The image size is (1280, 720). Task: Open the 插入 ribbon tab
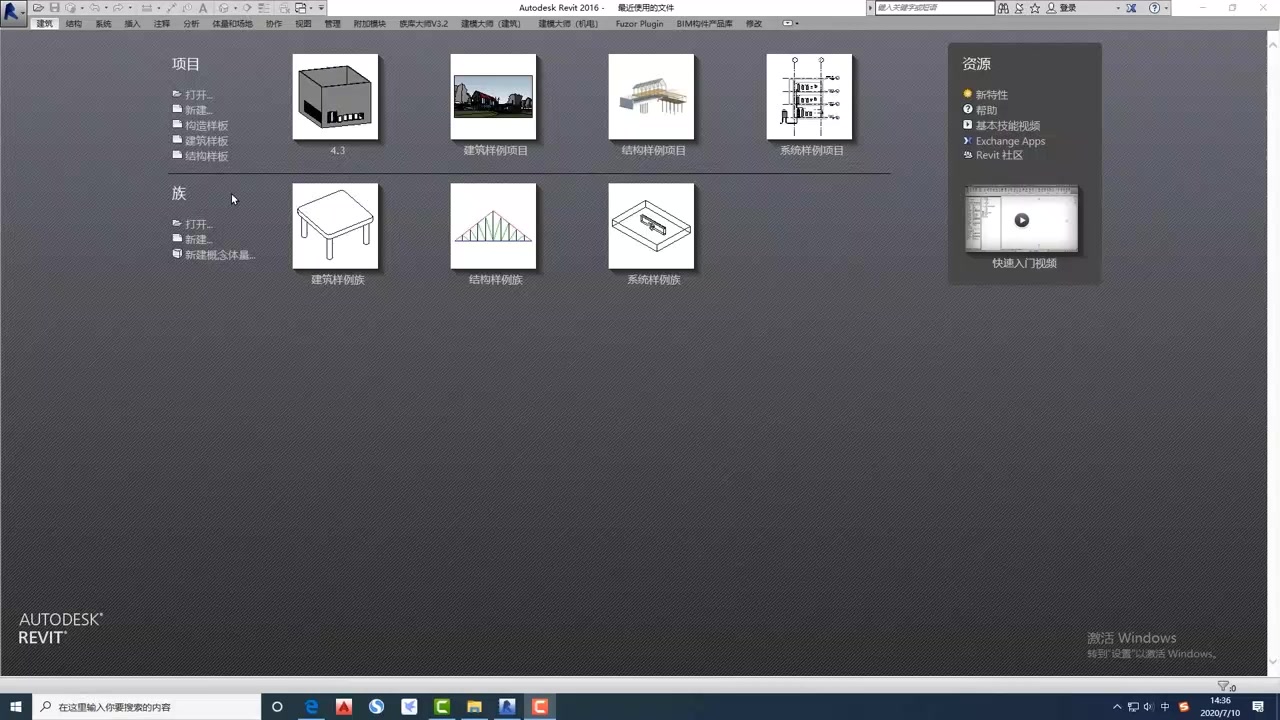(132, 23)
